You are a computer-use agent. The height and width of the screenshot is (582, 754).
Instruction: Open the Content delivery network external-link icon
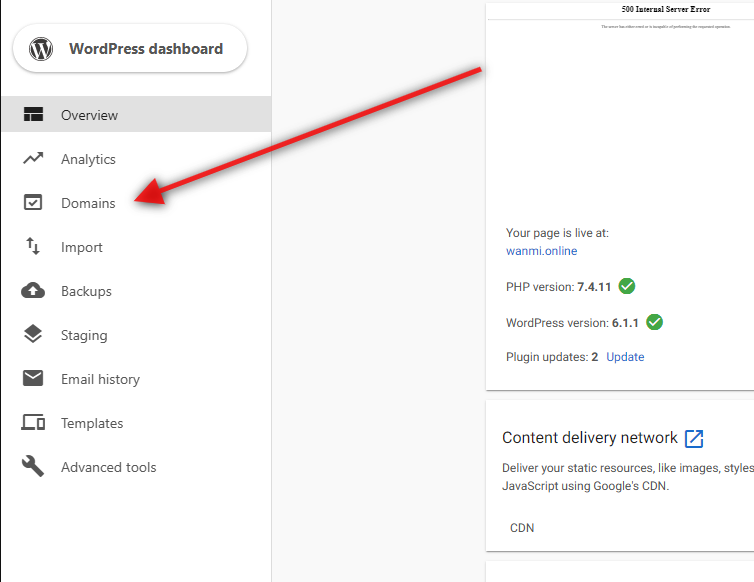tap(694, 438)
